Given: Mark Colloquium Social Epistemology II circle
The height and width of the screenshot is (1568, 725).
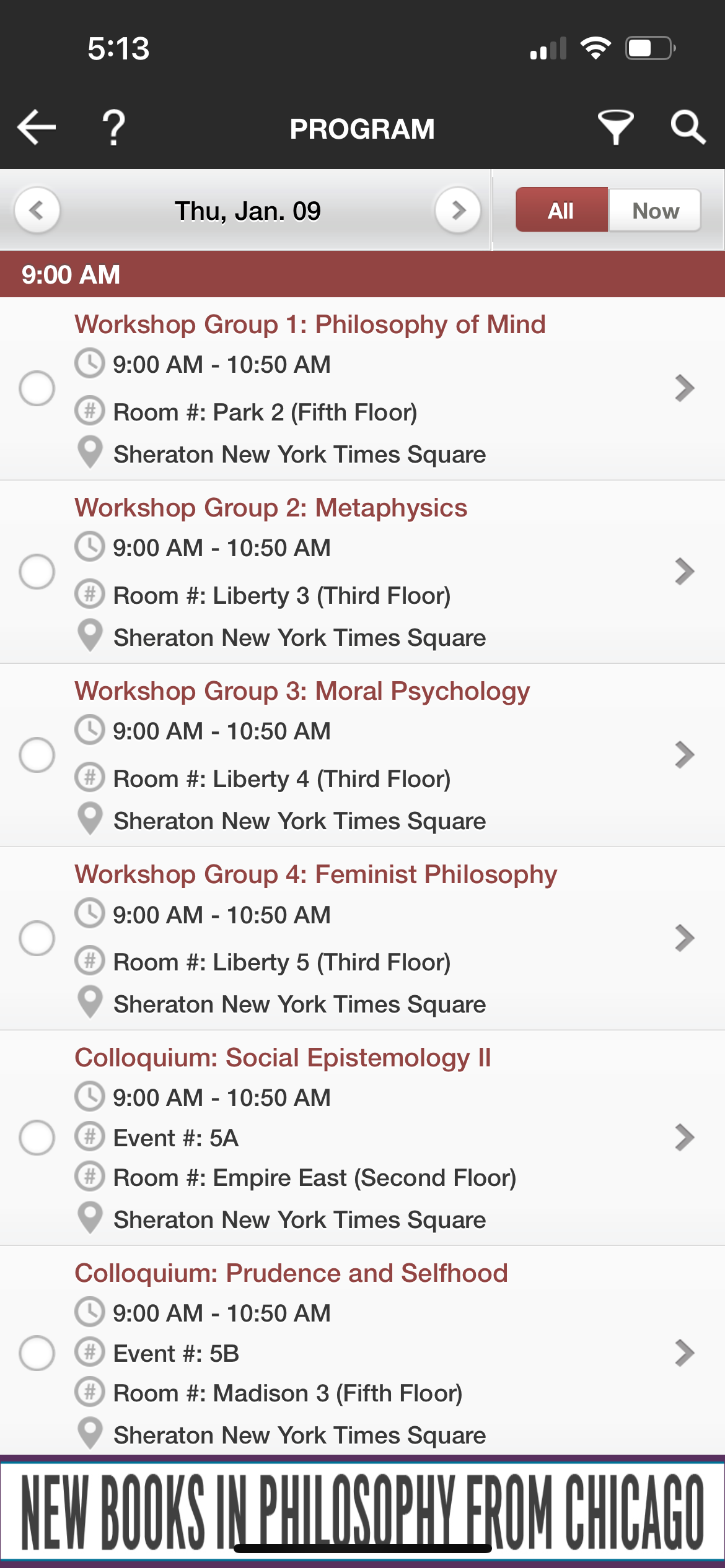Looking at the screenshot, I should point(37,1138).
